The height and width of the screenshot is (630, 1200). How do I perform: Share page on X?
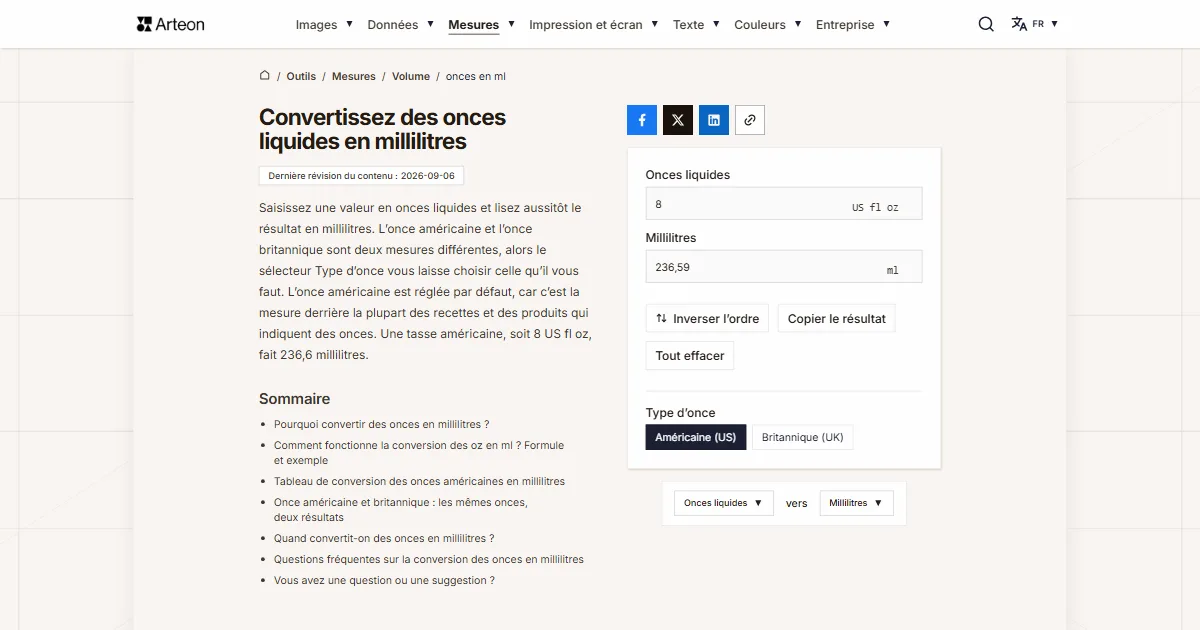678,120
